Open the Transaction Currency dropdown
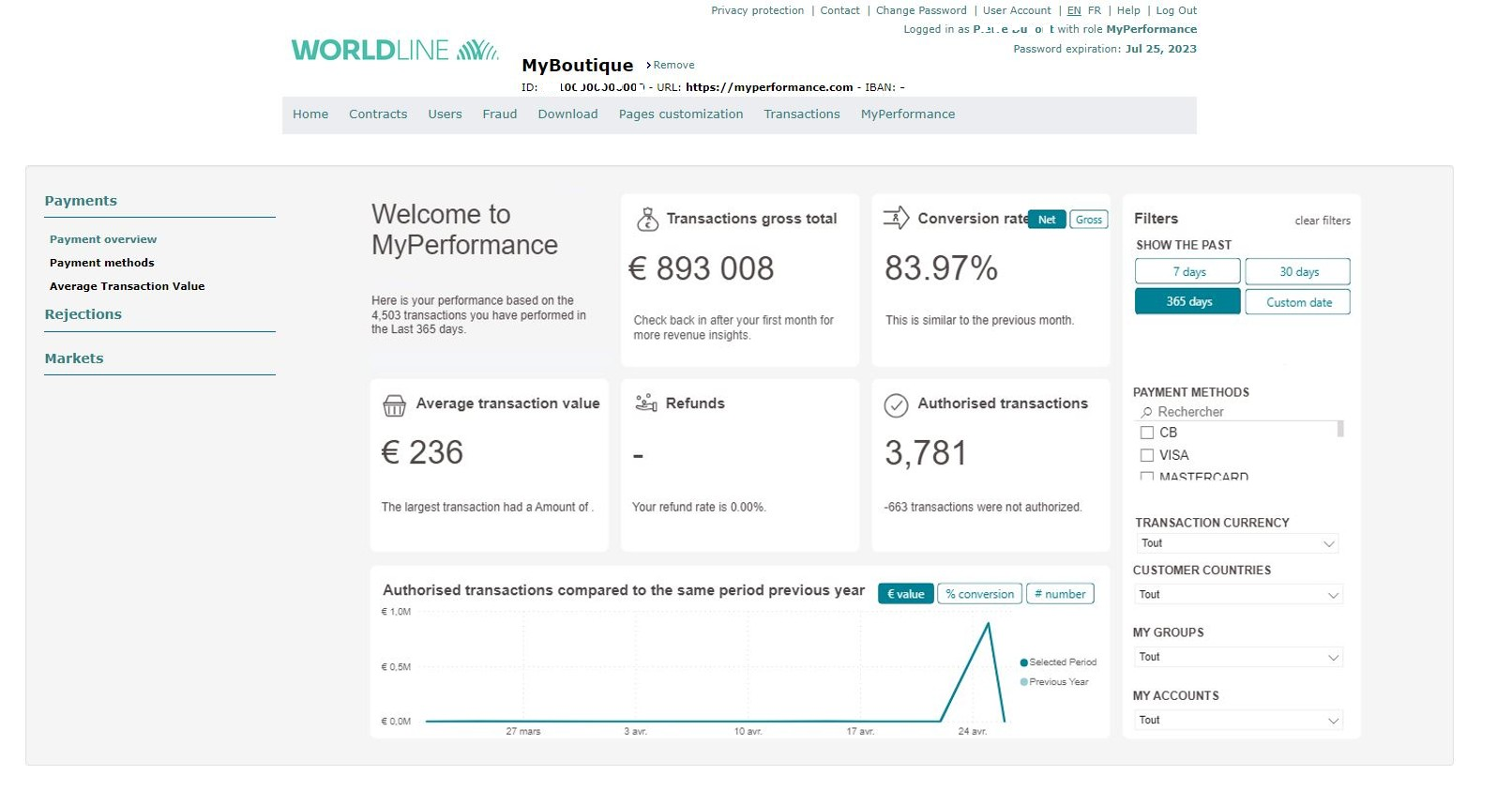The image size is (1512, 807). (x=1237, y=543)
